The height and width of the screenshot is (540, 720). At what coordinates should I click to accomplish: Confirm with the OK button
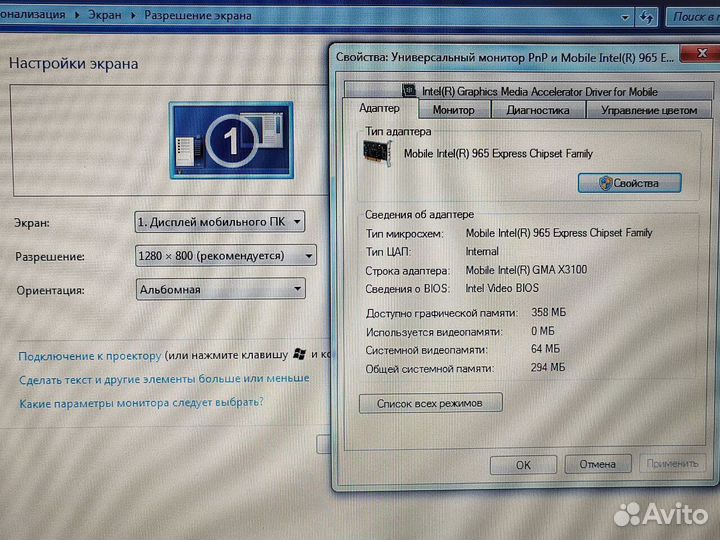(523, 465)
